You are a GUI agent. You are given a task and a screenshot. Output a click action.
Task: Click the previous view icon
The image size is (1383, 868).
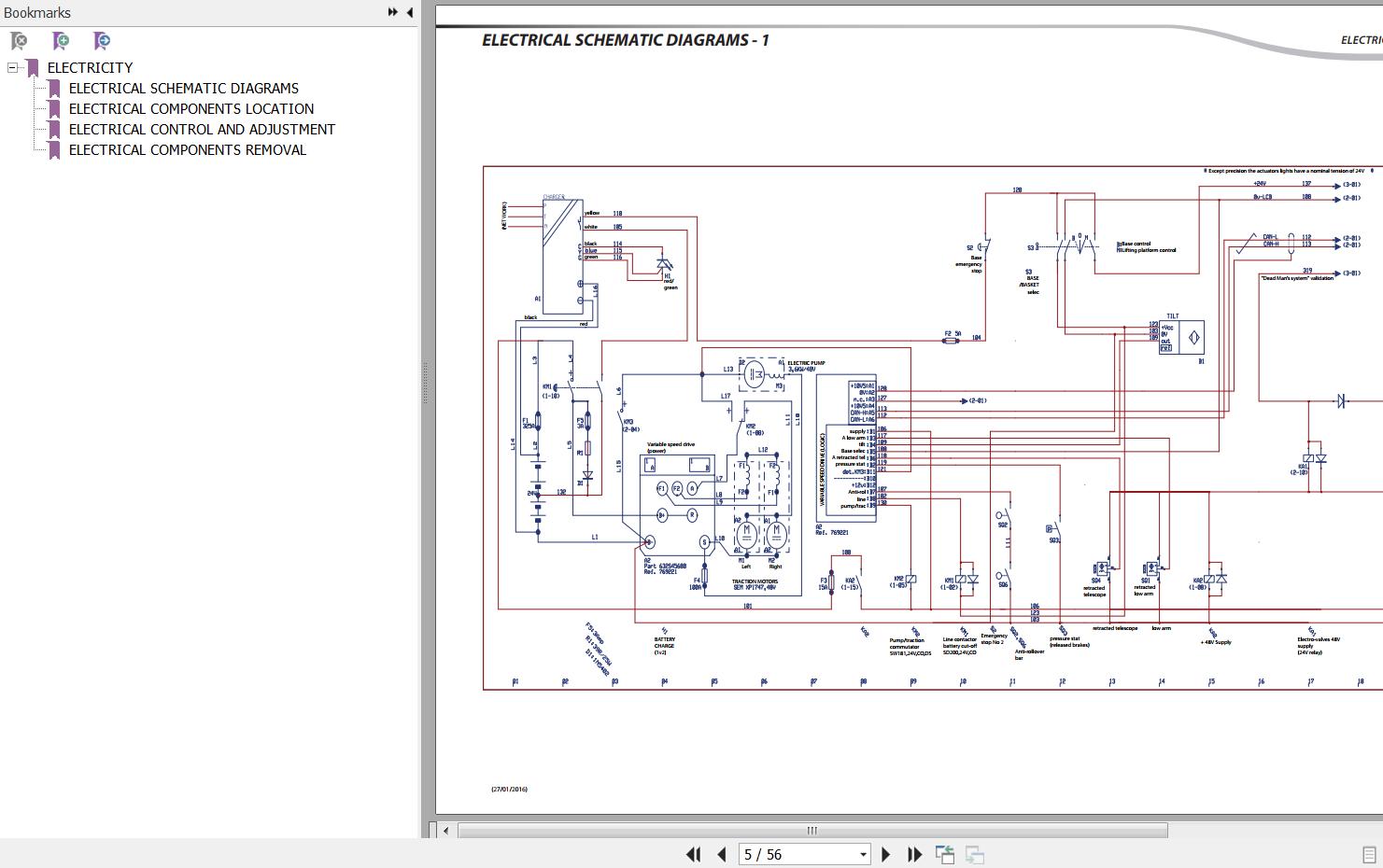tap(945, 854)
